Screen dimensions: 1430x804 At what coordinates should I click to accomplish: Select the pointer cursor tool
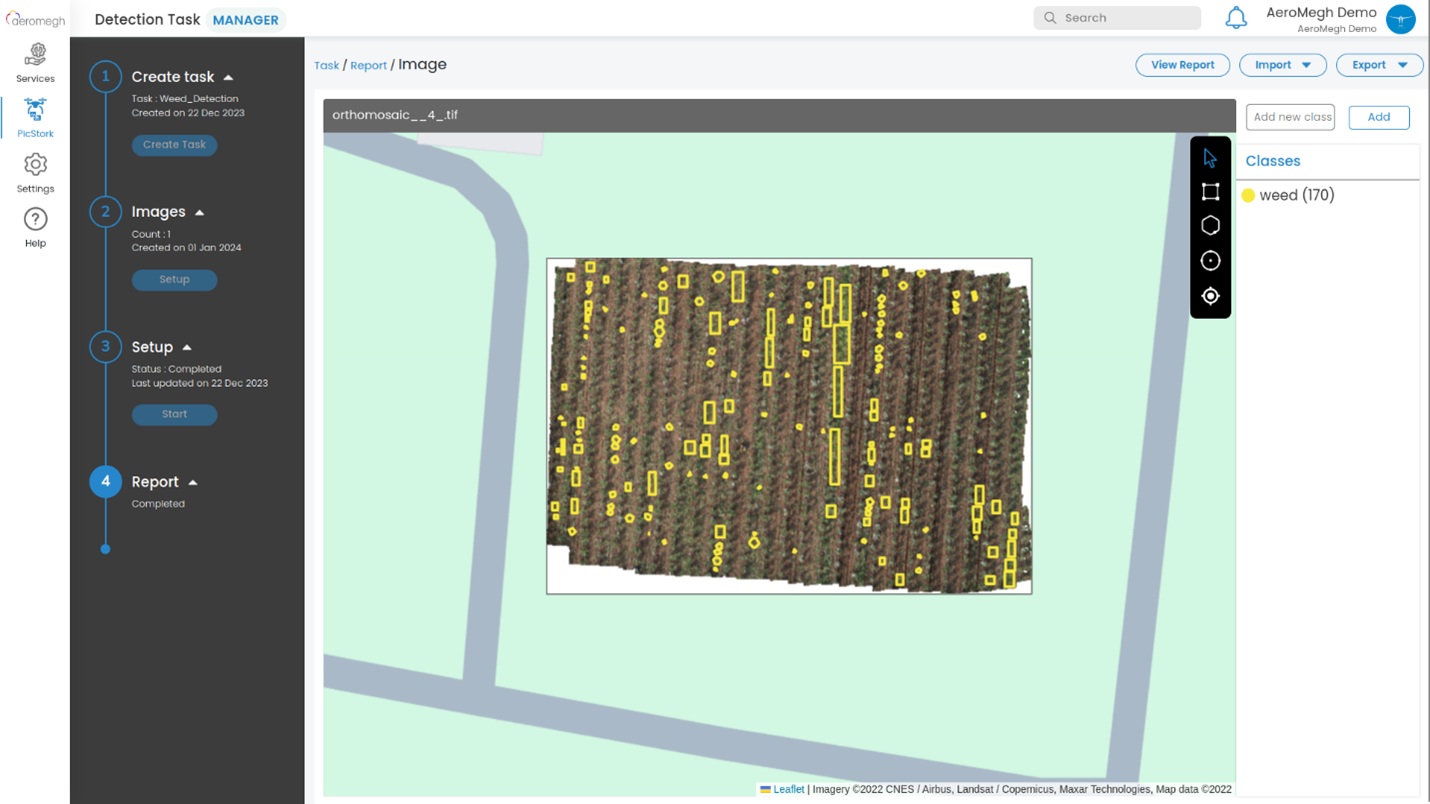(x=1210, y=158)
